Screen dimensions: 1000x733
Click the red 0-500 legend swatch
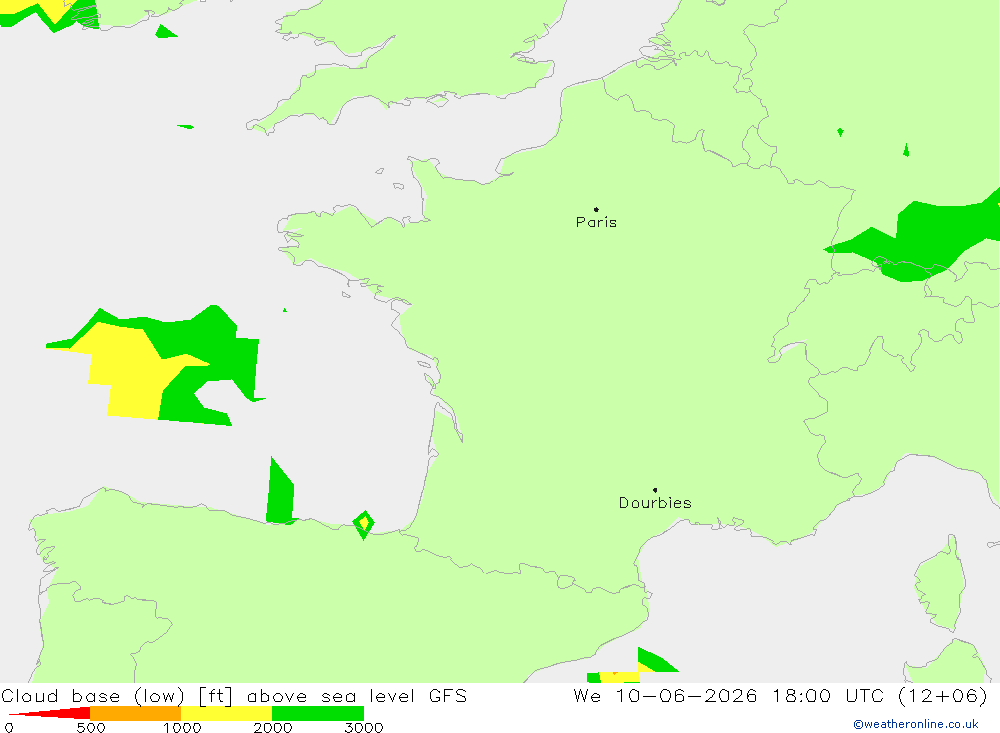(50, 713)
